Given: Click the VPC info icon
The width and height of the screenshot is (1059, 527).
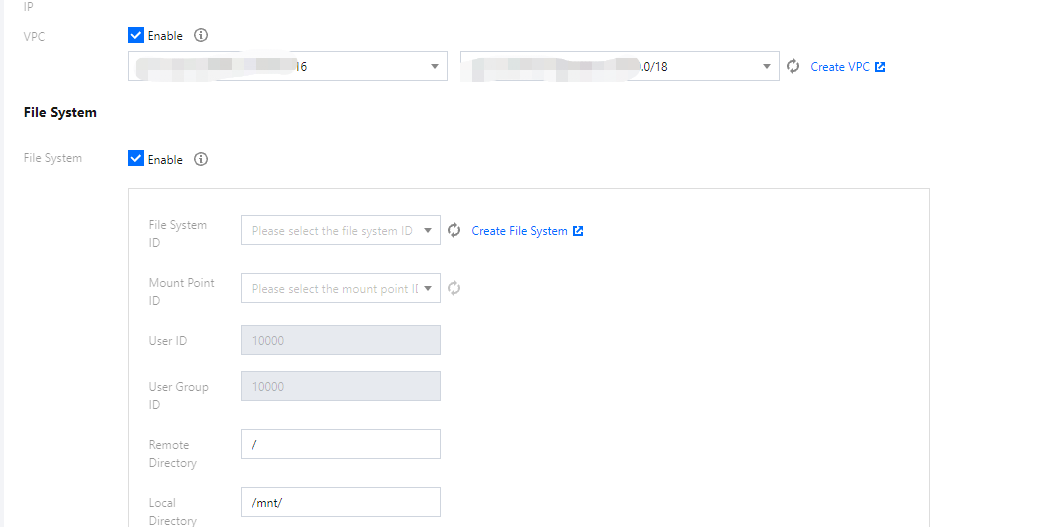Looking at the screenshot, I should tap(201, 36).
